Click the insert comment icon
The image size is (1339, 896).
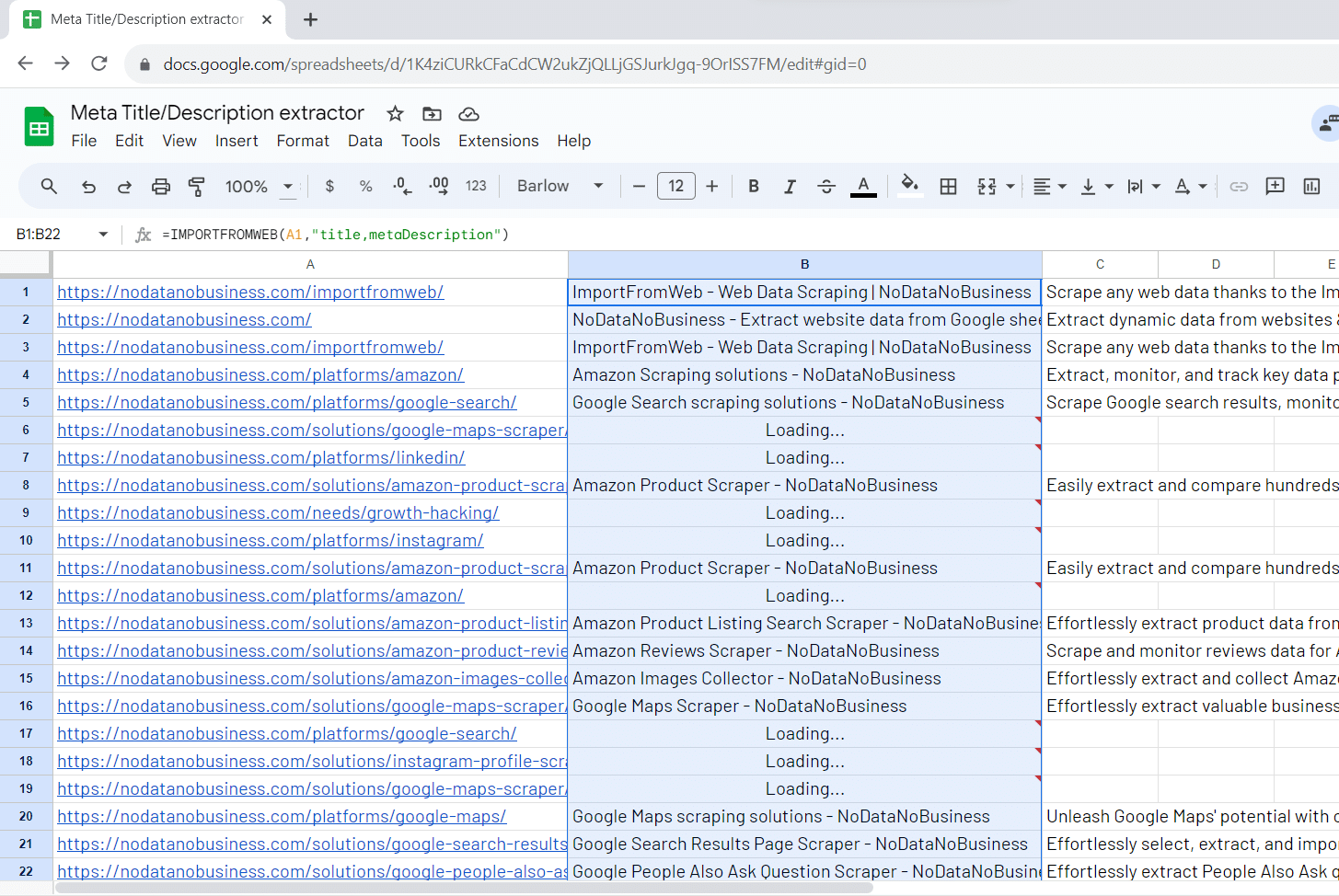coord(1275,187)
